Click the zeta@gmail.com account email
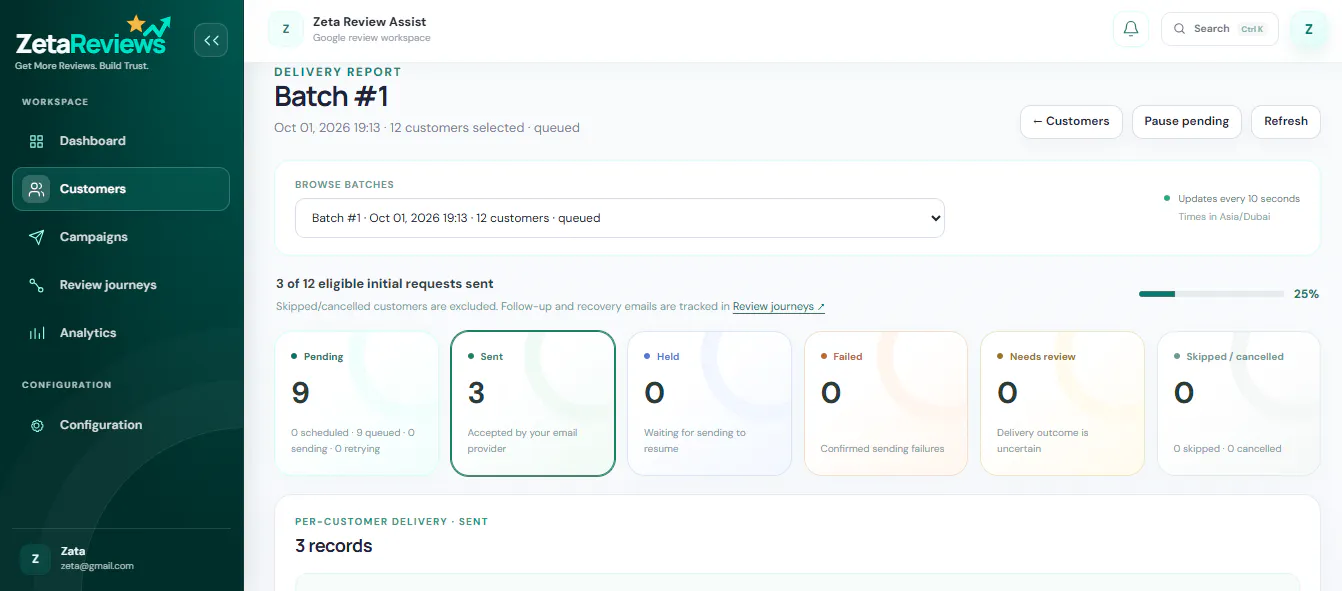1342x591 pixels. 97,566
